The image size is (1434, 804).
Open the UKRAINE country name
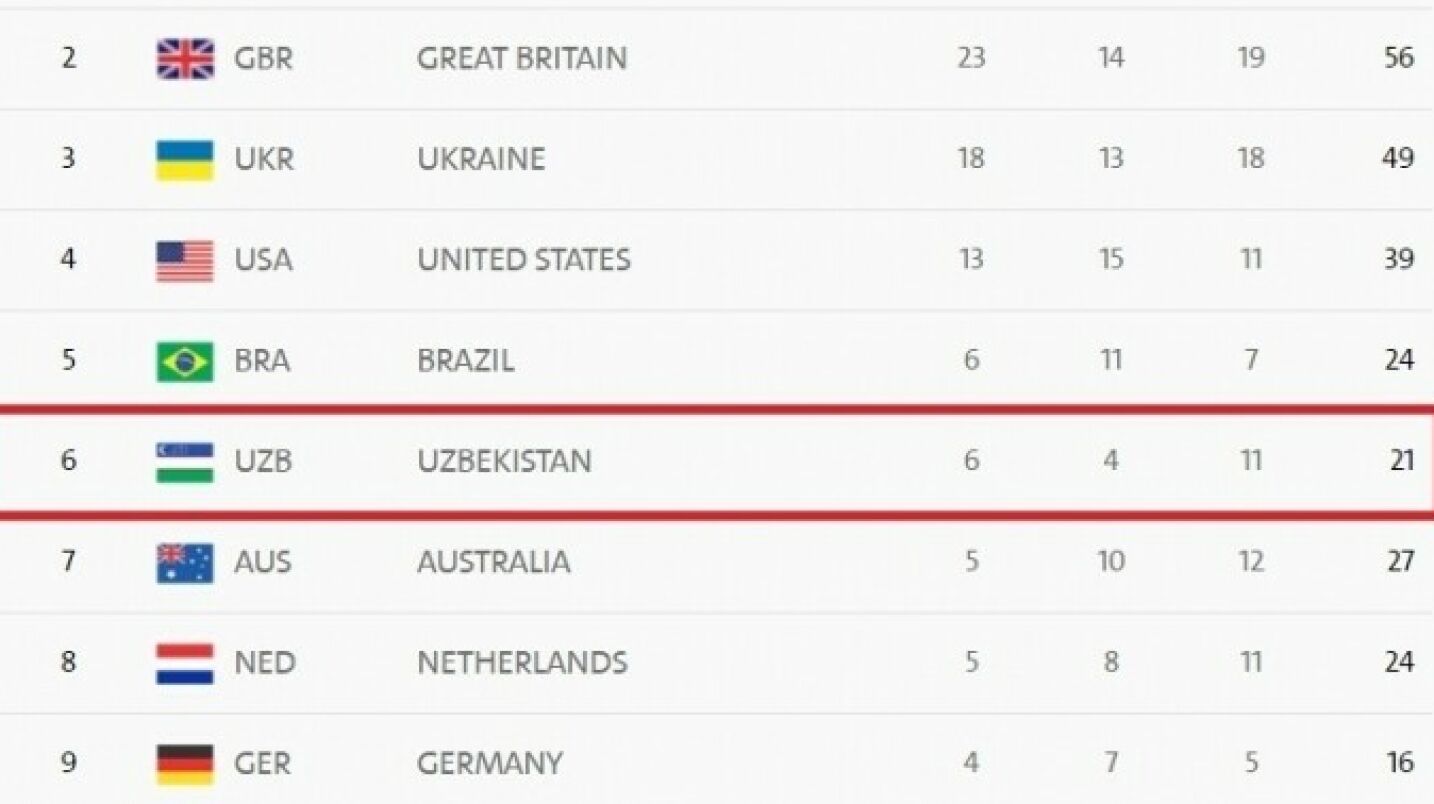tap(481, 159)
